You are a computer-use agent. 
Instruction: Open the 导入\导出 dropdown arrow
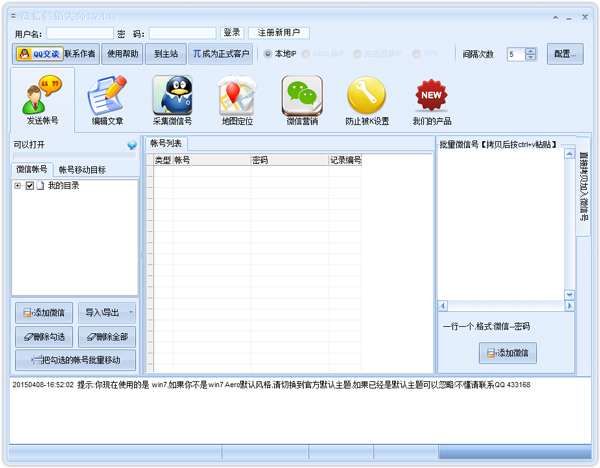coord(130,312)
